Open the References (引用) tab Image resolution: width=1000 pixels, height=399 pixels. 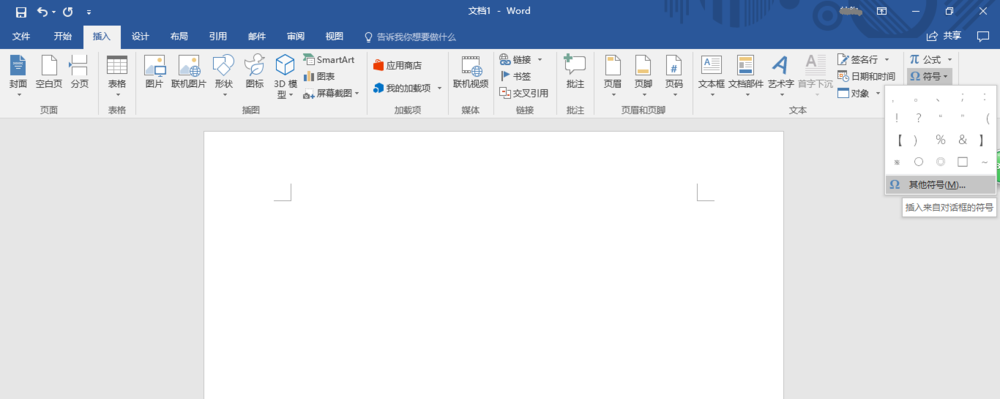pyautogui.click(x=217, y=36)
